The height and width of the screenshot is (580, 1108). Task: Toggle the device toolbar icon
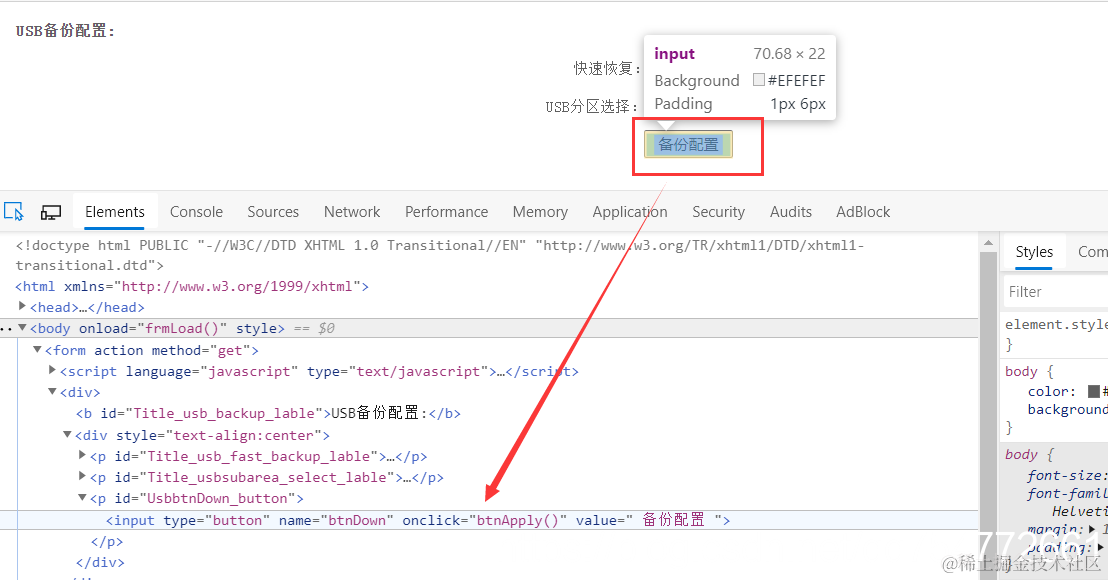coord(51,212)
